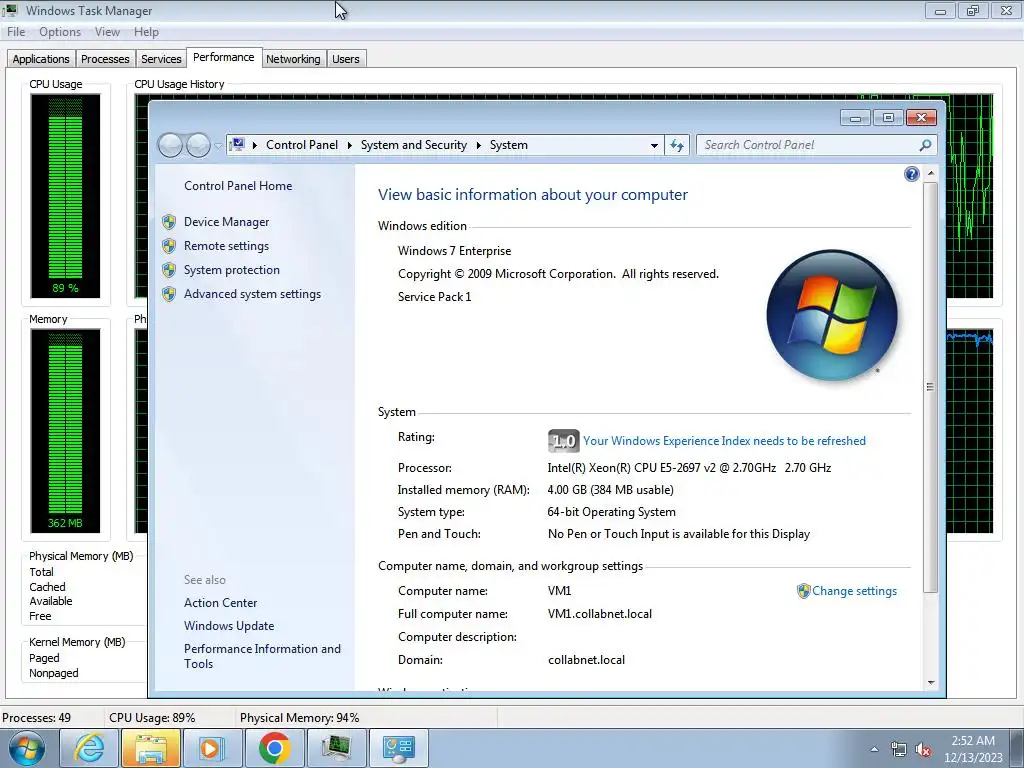1024x768 pixels.
Task: Click the shield icon beside System protection
Action: 169,270
